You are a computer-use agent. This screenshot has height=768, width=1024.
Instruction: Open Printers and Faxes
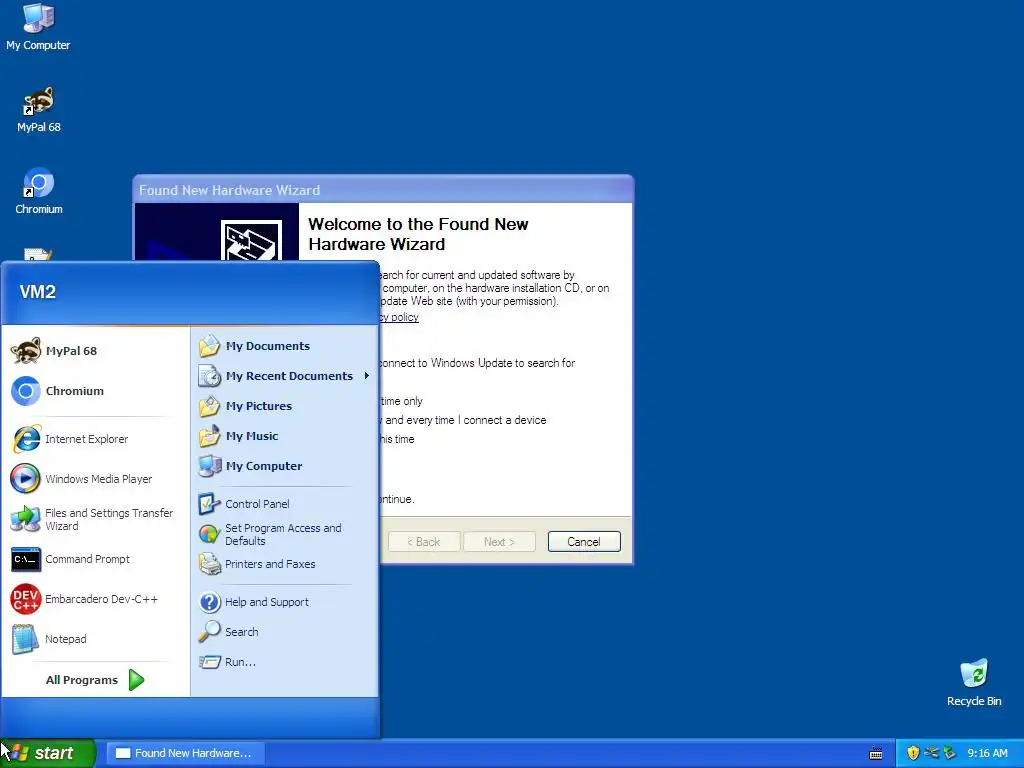284,564
